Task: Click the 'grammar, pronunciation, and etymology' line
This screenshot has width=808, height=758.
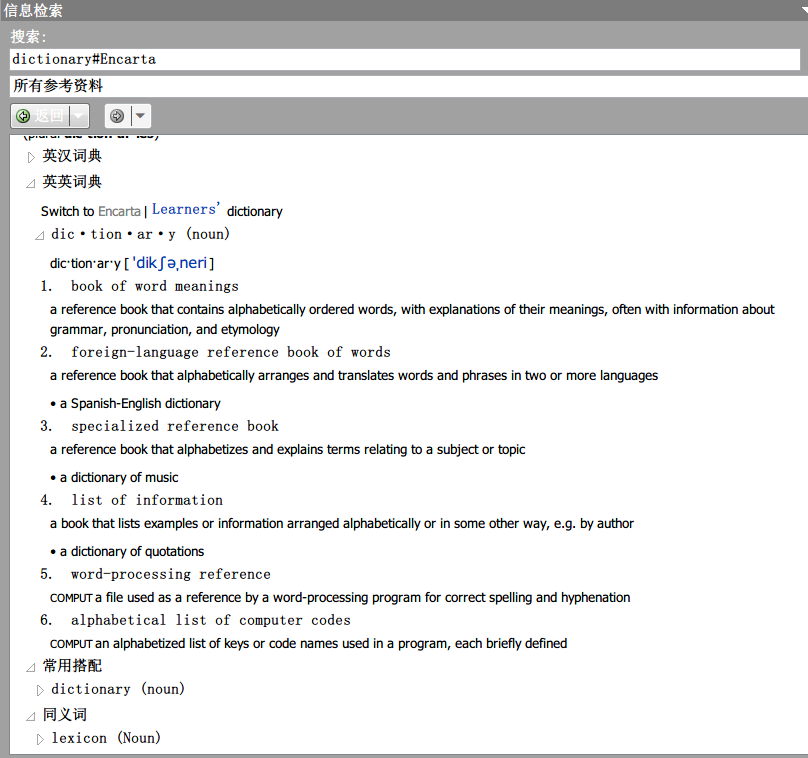Action: tap(165, 330)
